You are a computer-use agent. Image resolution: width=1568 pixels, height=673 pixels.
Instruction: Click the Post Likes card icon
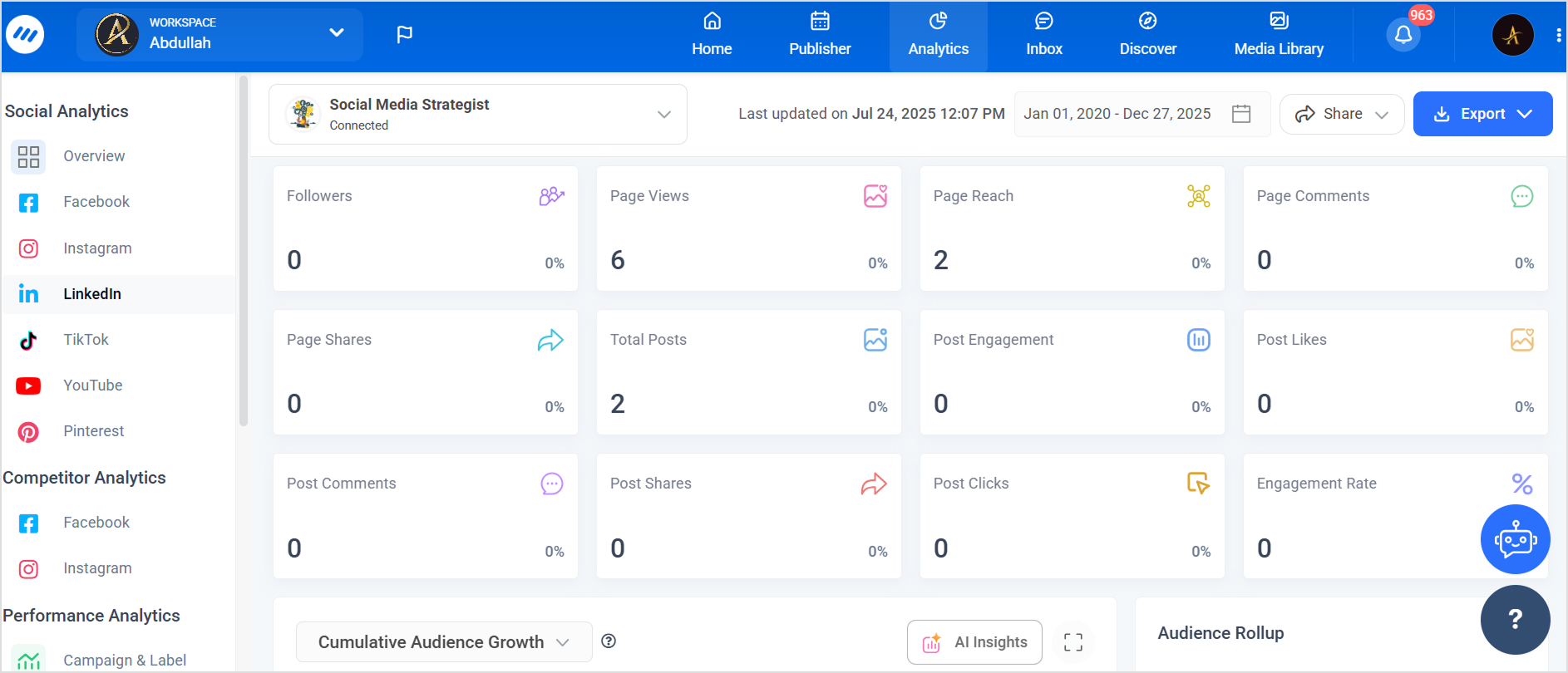(x=1522, y=340)
